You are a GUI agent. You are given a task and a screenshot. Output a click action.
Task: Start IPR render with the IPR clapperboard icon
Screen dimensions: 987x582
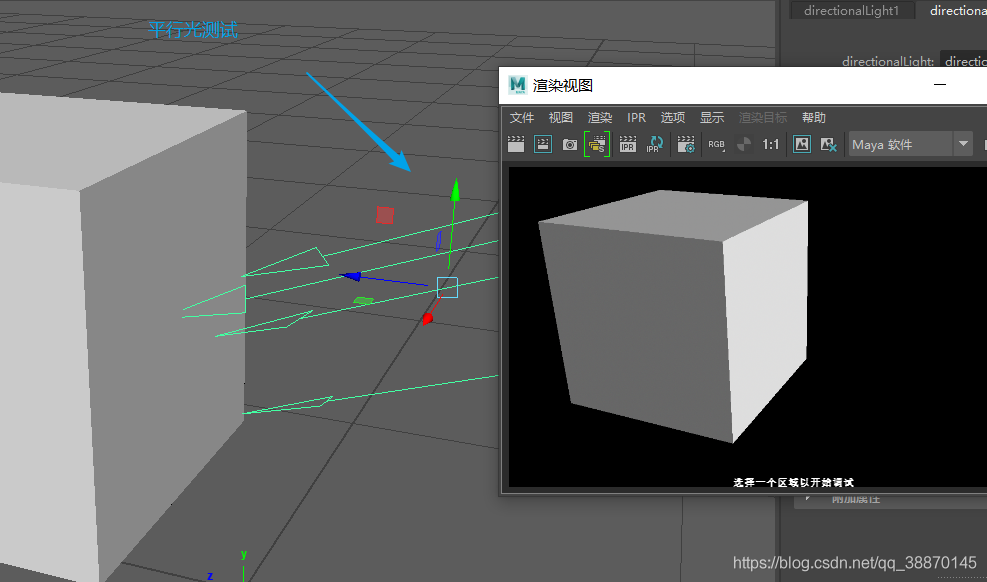[x=627, y=144]
